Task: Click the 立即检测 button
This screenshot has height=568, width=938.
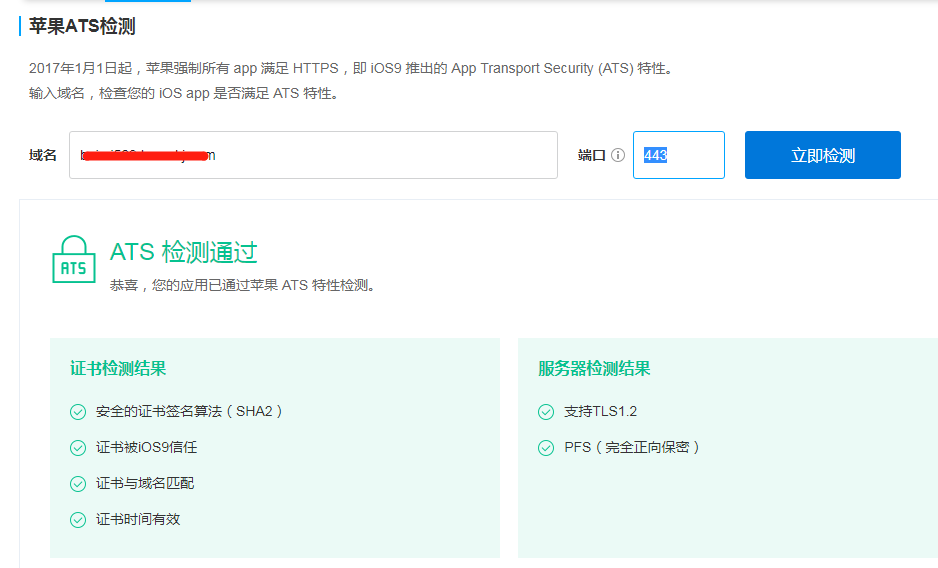Action: tap(823, 155)
